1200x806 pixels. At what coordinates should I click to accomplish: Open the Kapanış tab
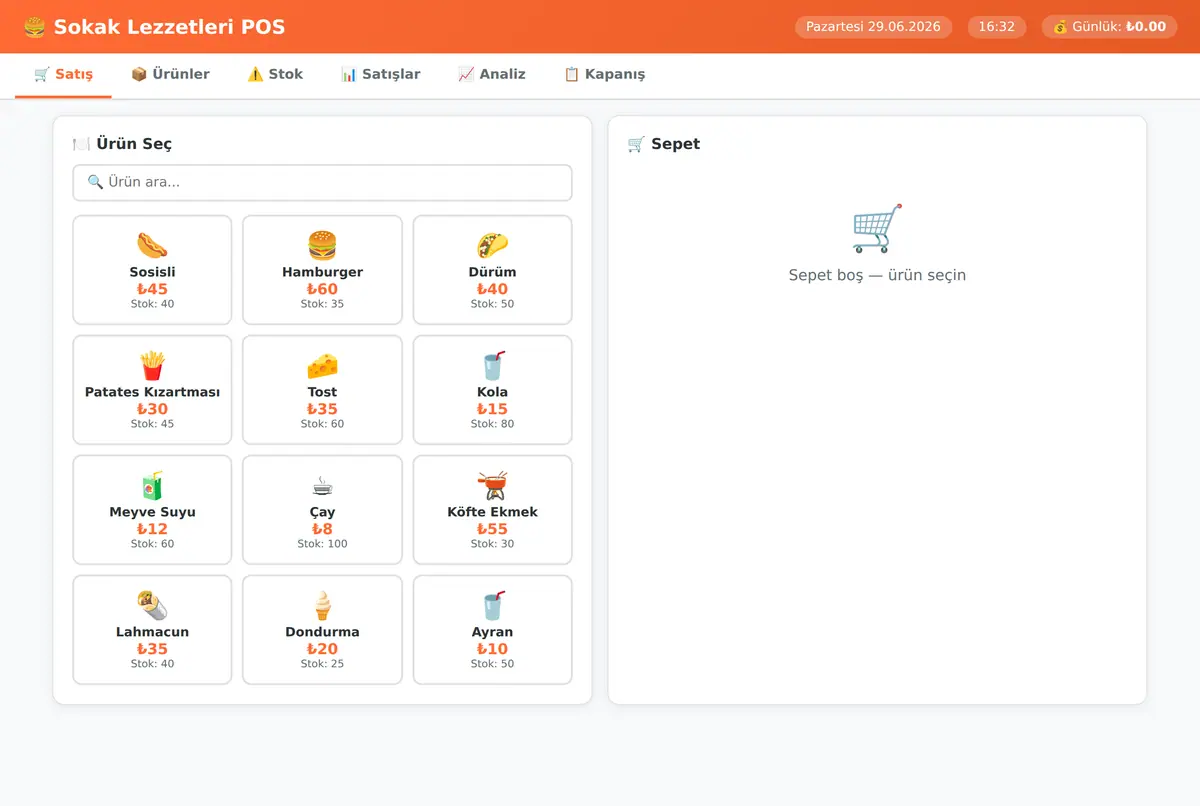tap(604, 74)
